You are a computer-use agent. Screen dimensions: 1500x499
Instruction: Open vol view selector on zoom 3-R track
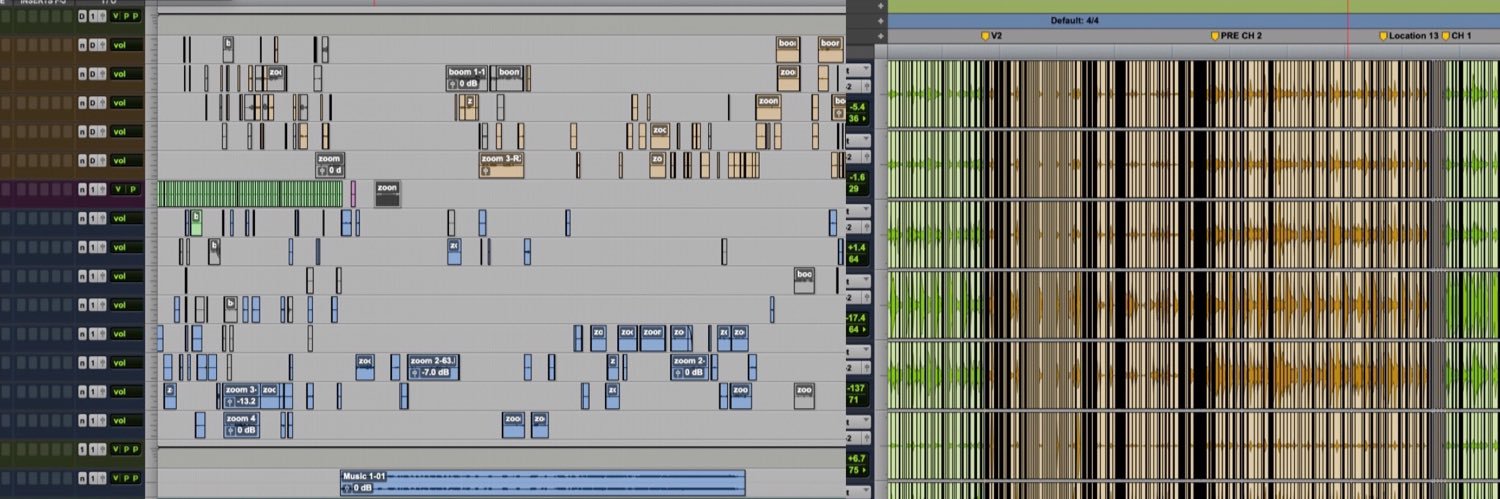pos(126,160)
